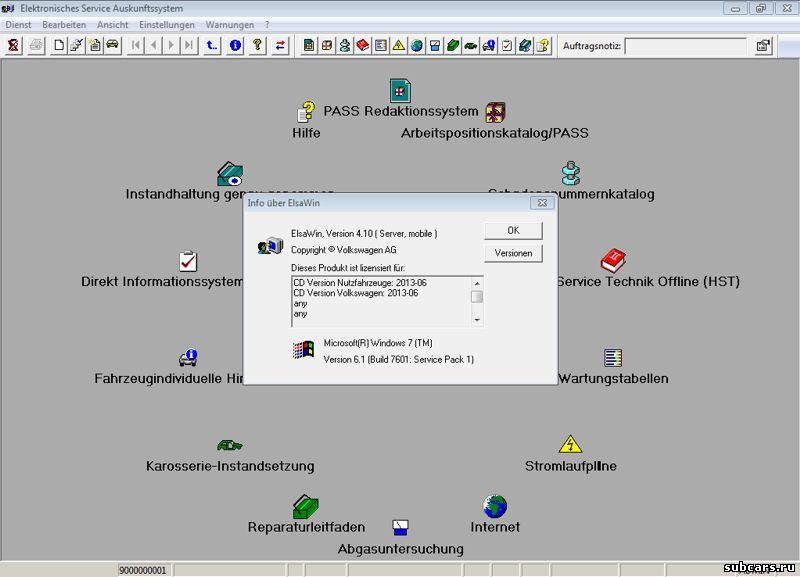800x577 pixels.
Task: Open the Ansicht menu
Action: click(x=113, y=24)
